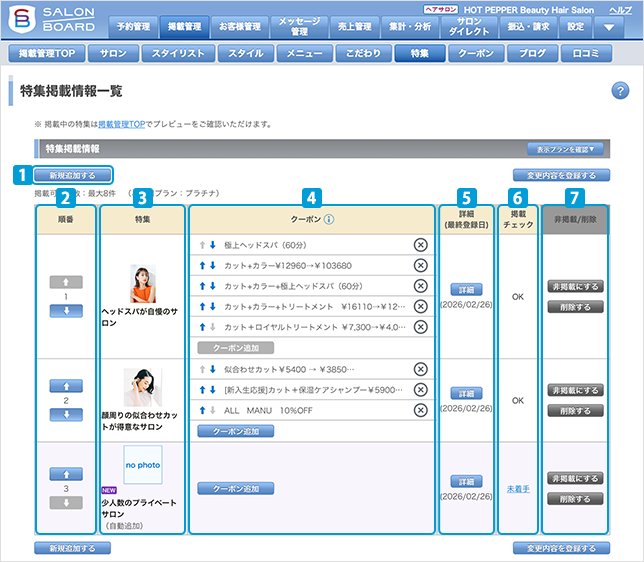Delete the ヘッドスパが自慢のサロン feature
This screenshot has width=644, height=562.
click(575, 307)
